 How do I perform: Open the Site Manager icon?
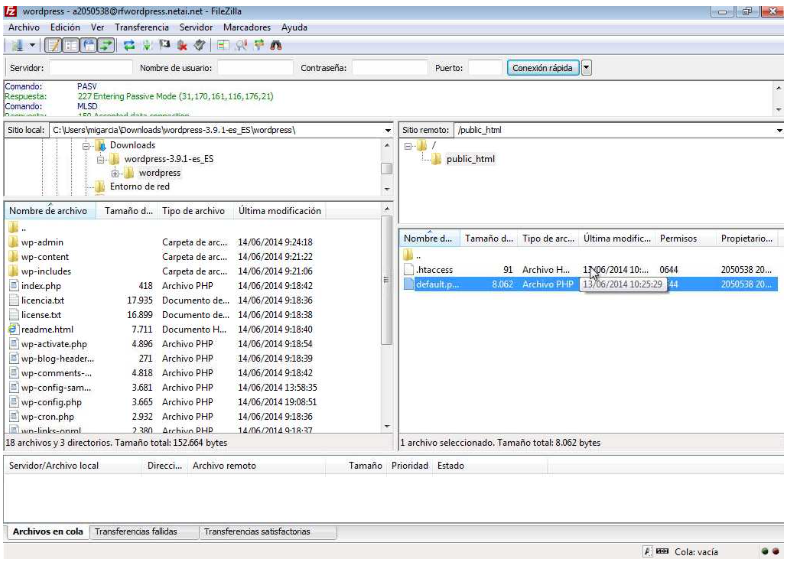point(17,45)
